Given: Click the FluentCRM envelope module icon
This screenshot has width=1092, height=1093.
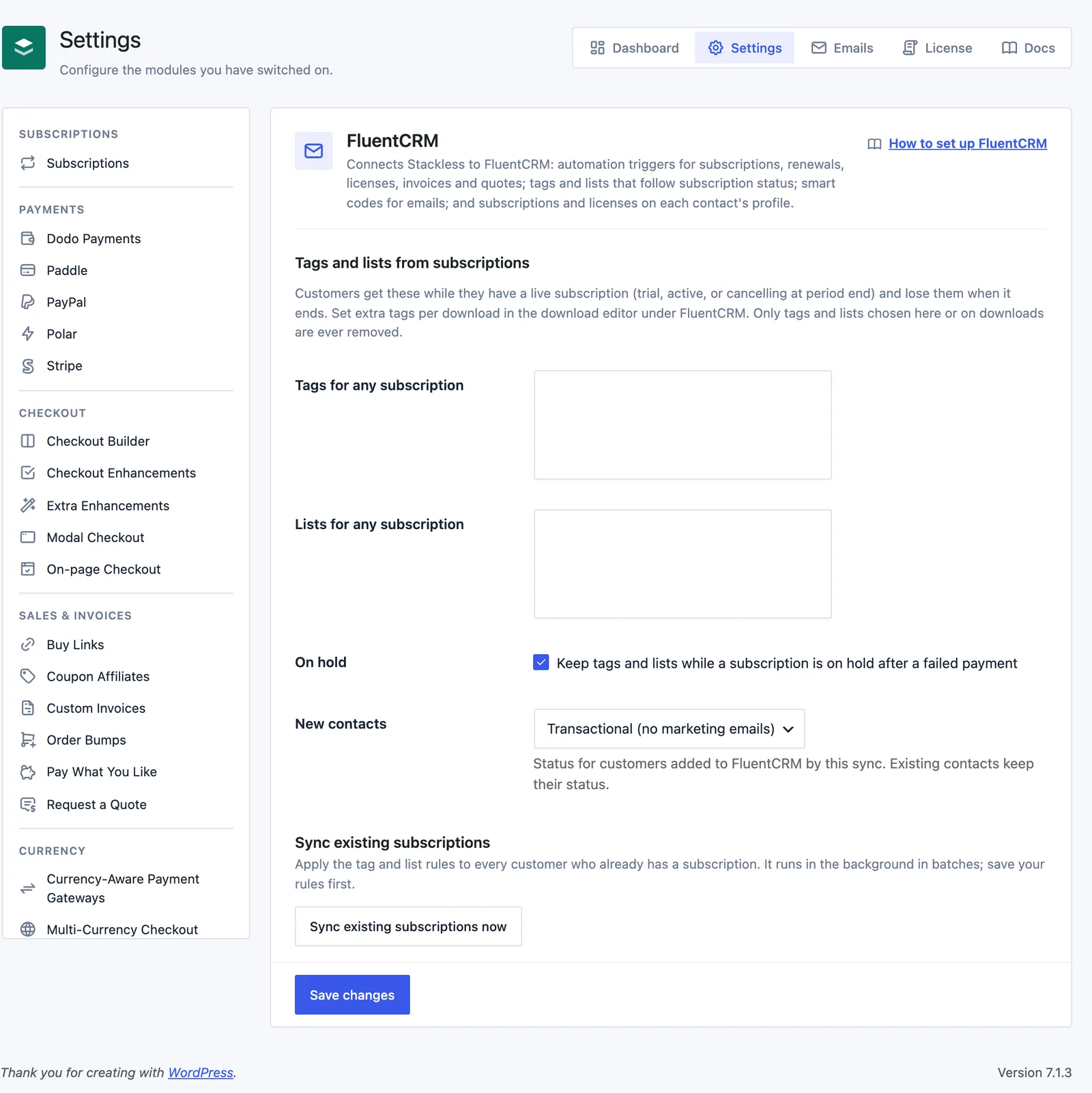Looking at the screenshot, I should 314,151.
